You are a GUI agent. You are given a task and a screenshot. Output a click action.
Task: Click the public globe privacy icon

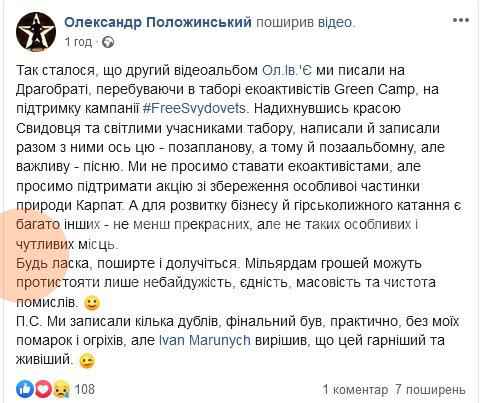point(108,42)
